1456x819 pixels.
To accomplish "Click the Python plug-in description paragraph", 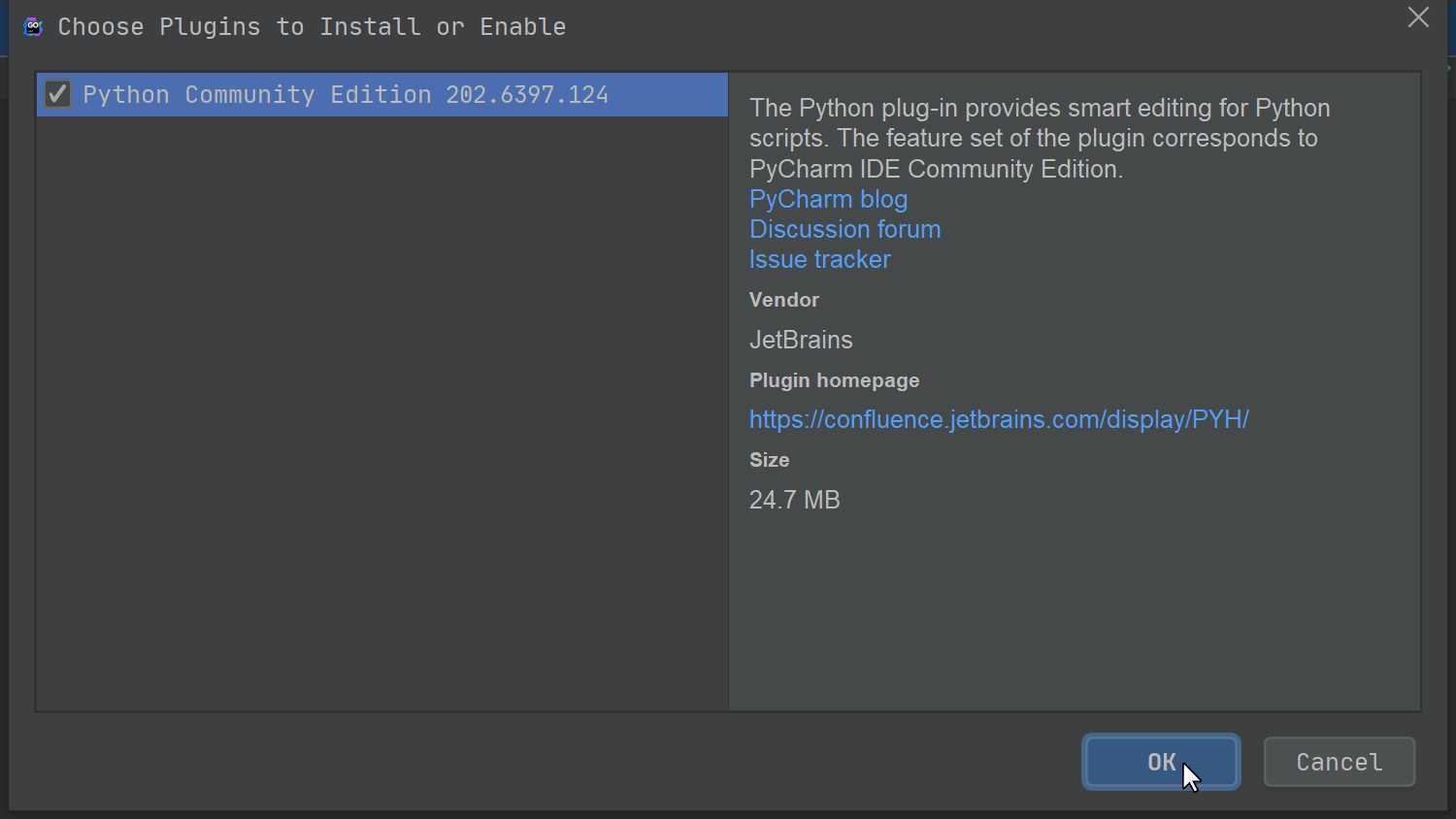I will 1039,138.
